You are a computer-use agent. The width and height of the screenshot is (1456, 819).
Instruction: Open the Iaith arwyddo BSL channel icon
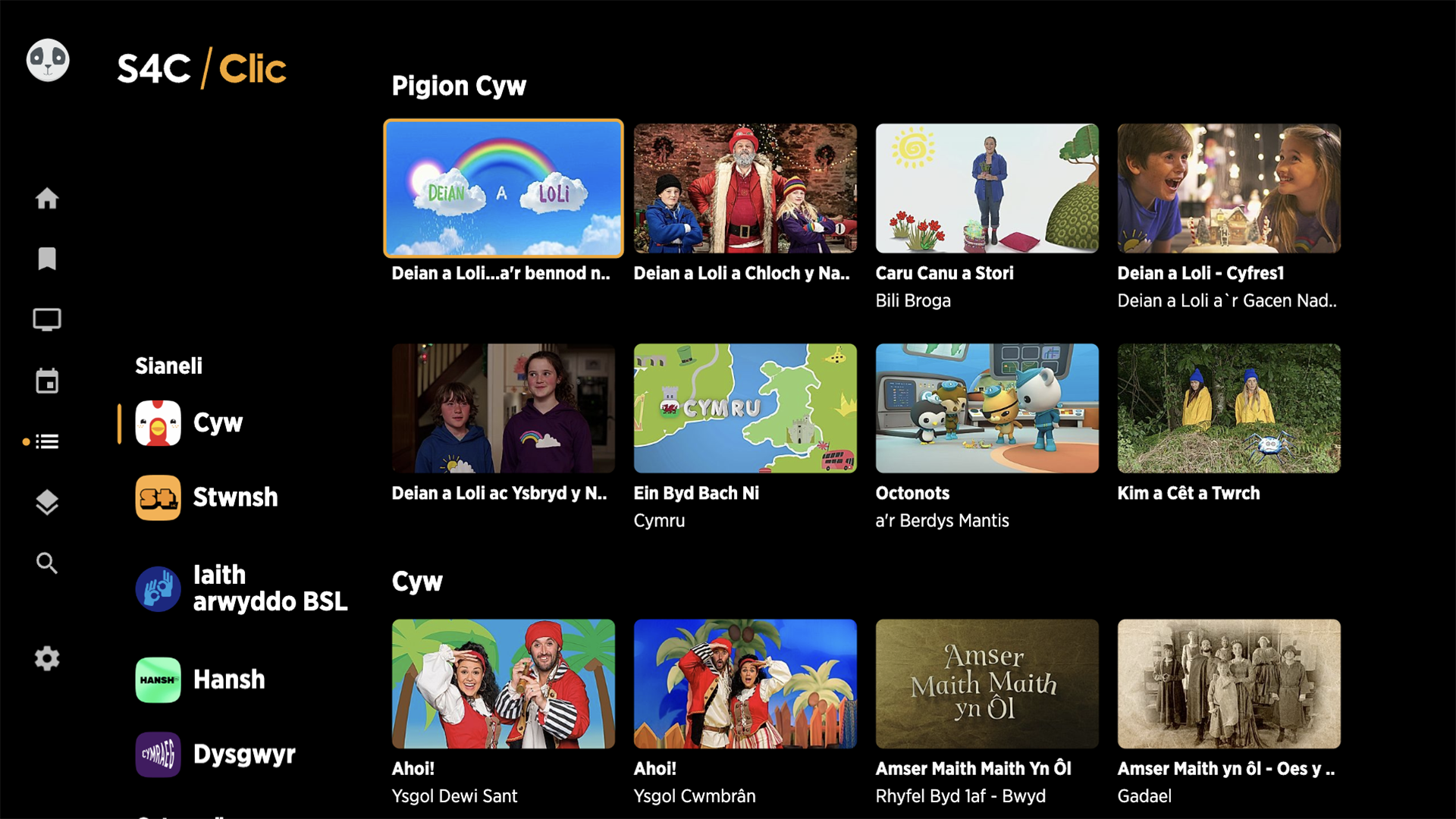point(158,588)
